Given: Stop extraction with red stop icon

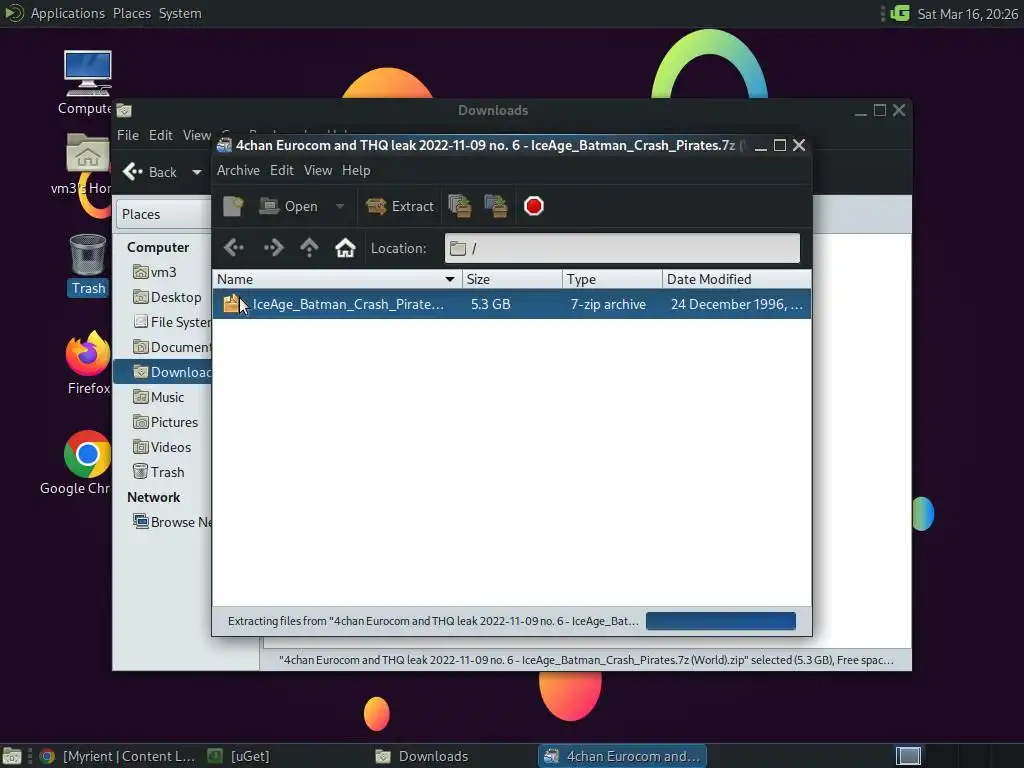Looking at the screenshot, I should pos(534,206).
